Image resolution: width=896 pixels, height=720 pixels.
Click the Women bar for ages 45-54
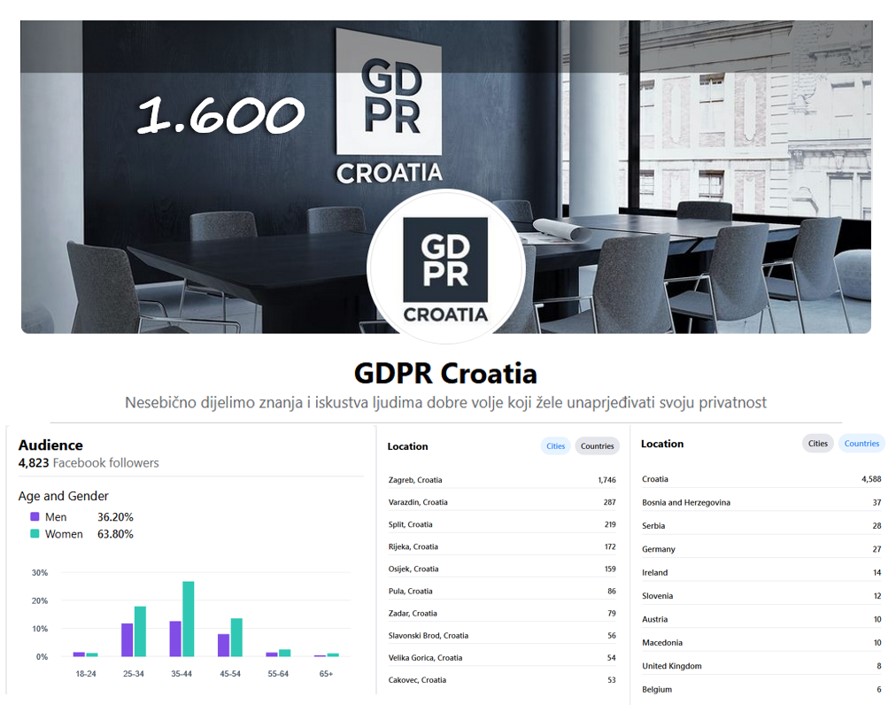click(x=237, y=638)
